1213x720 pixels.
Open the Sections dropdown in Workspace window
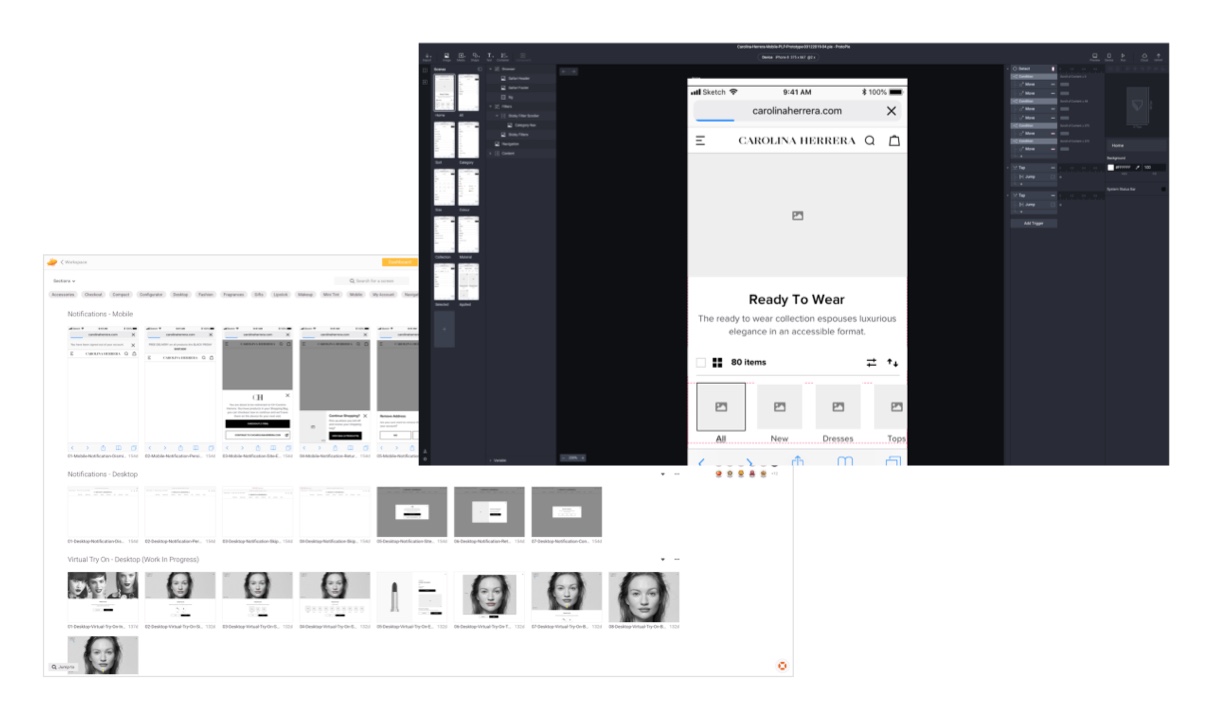(x=64, y=281)
